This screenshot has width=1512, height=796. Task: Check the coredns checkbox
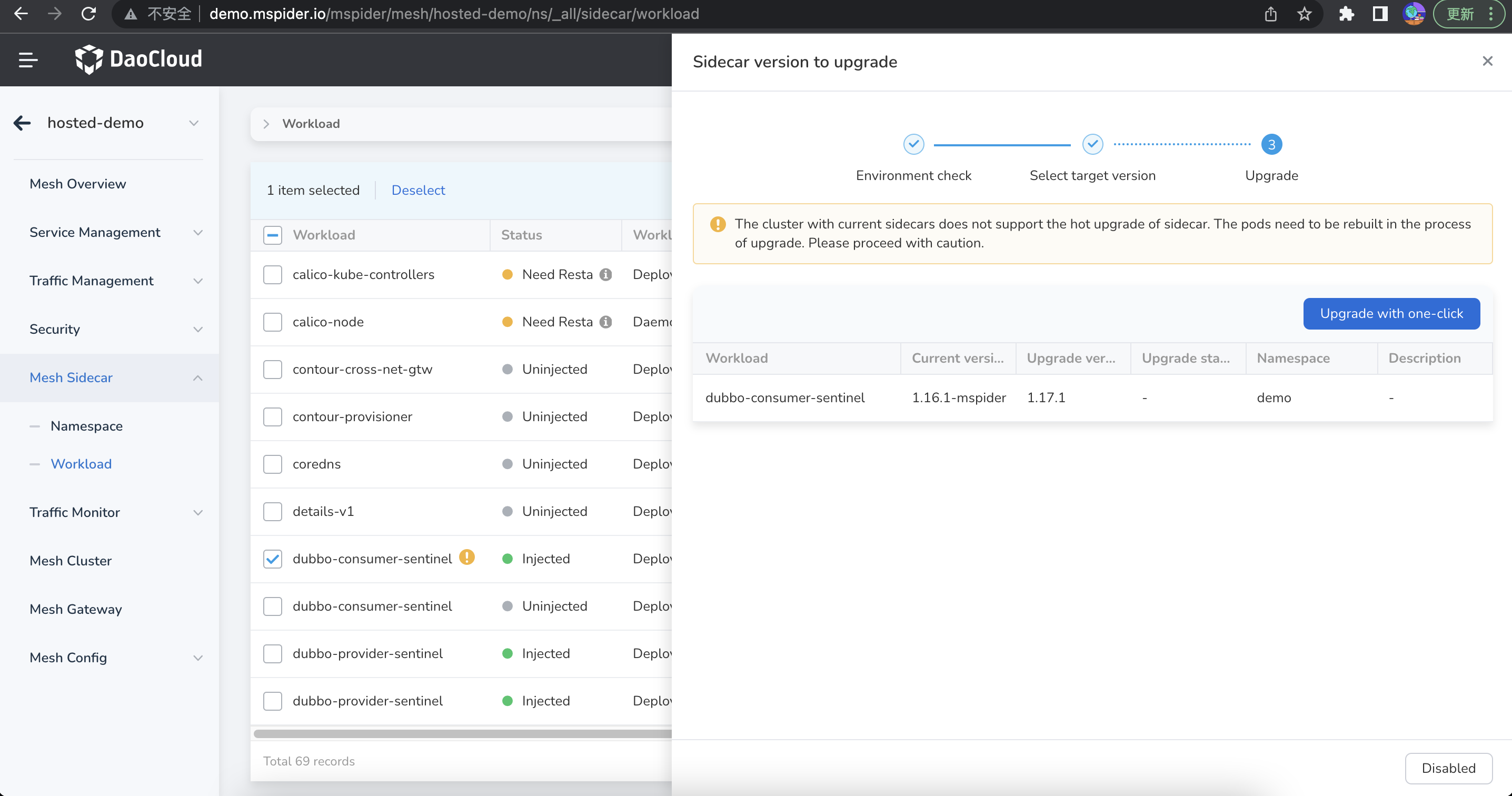pyautogui.click(x=272, y=464)
